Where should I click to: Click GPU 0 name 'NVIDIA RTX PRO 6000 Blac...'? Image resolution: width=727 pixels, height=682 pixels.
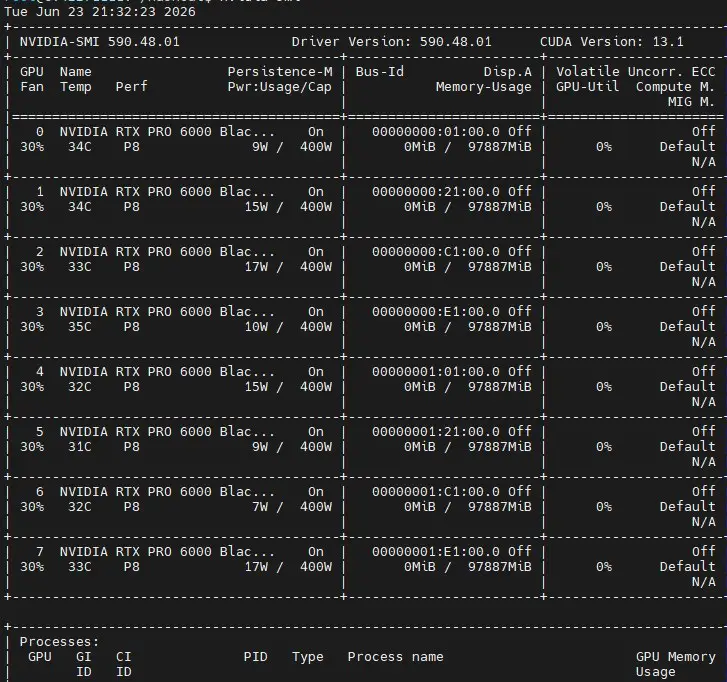tap(167, 132)
